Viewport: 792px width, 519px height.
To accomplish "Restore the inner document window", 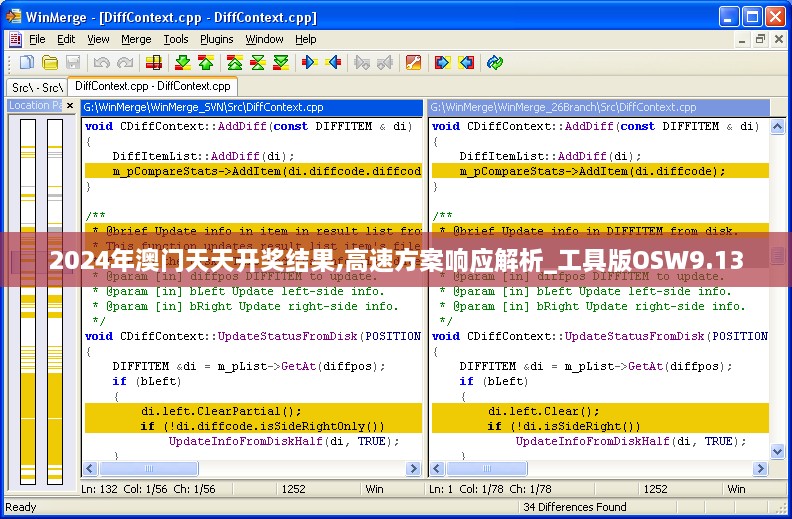I will click(760, 39).
